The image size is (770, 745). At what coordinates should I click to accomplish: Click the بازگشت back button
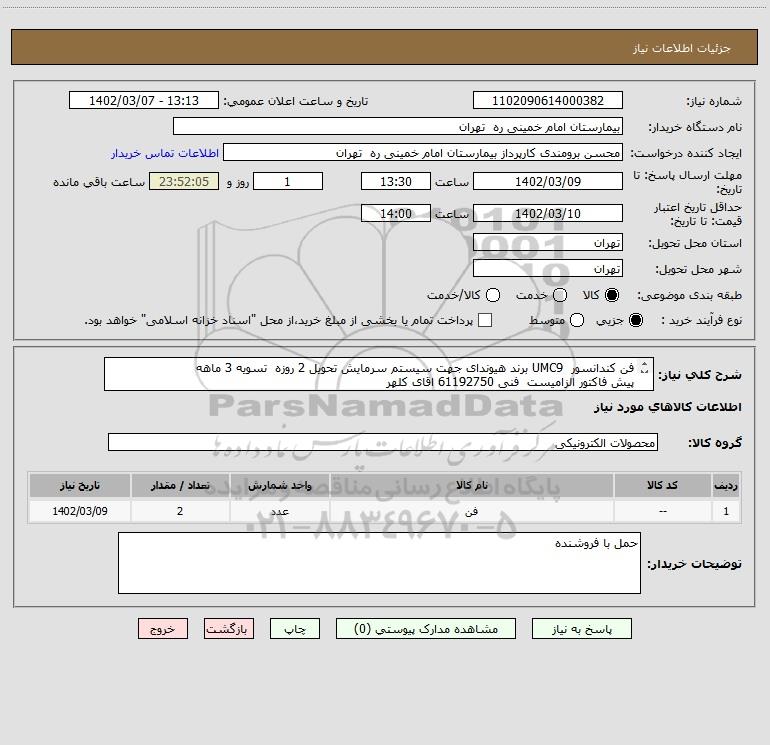(229, 629)
